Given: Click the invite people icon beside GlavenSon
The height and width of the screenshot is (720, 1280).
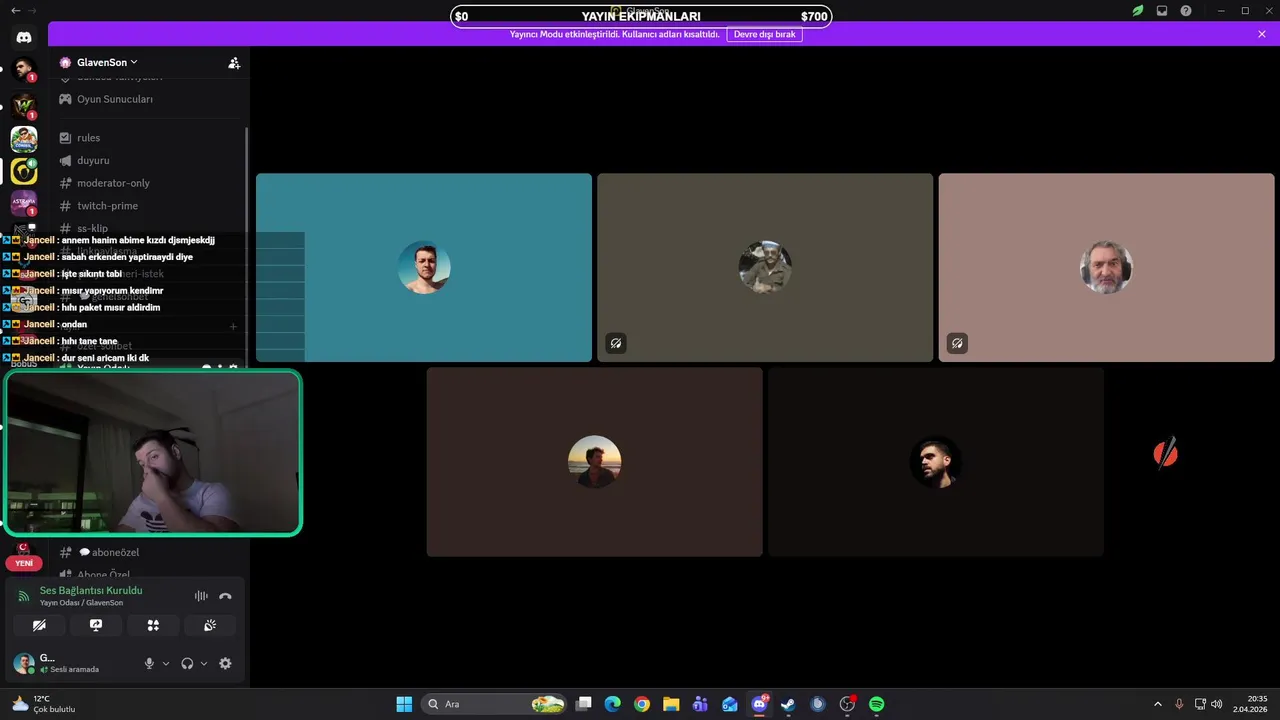Looking at the screenshot, I should pos(234,63).
